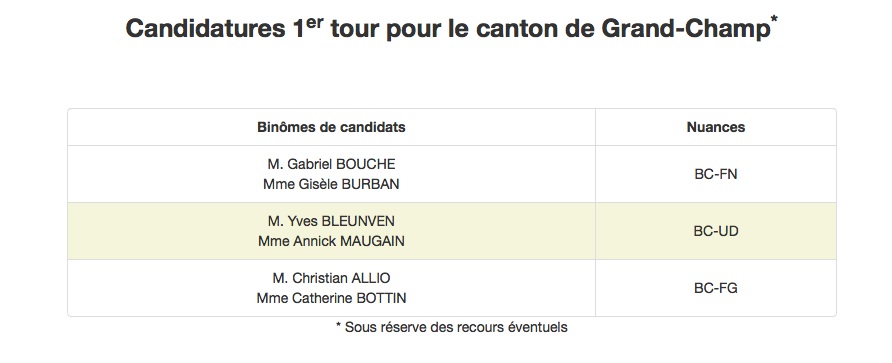Select the BC-FG nuance cell
Screen dimensions: 892x363
(716, 288)
